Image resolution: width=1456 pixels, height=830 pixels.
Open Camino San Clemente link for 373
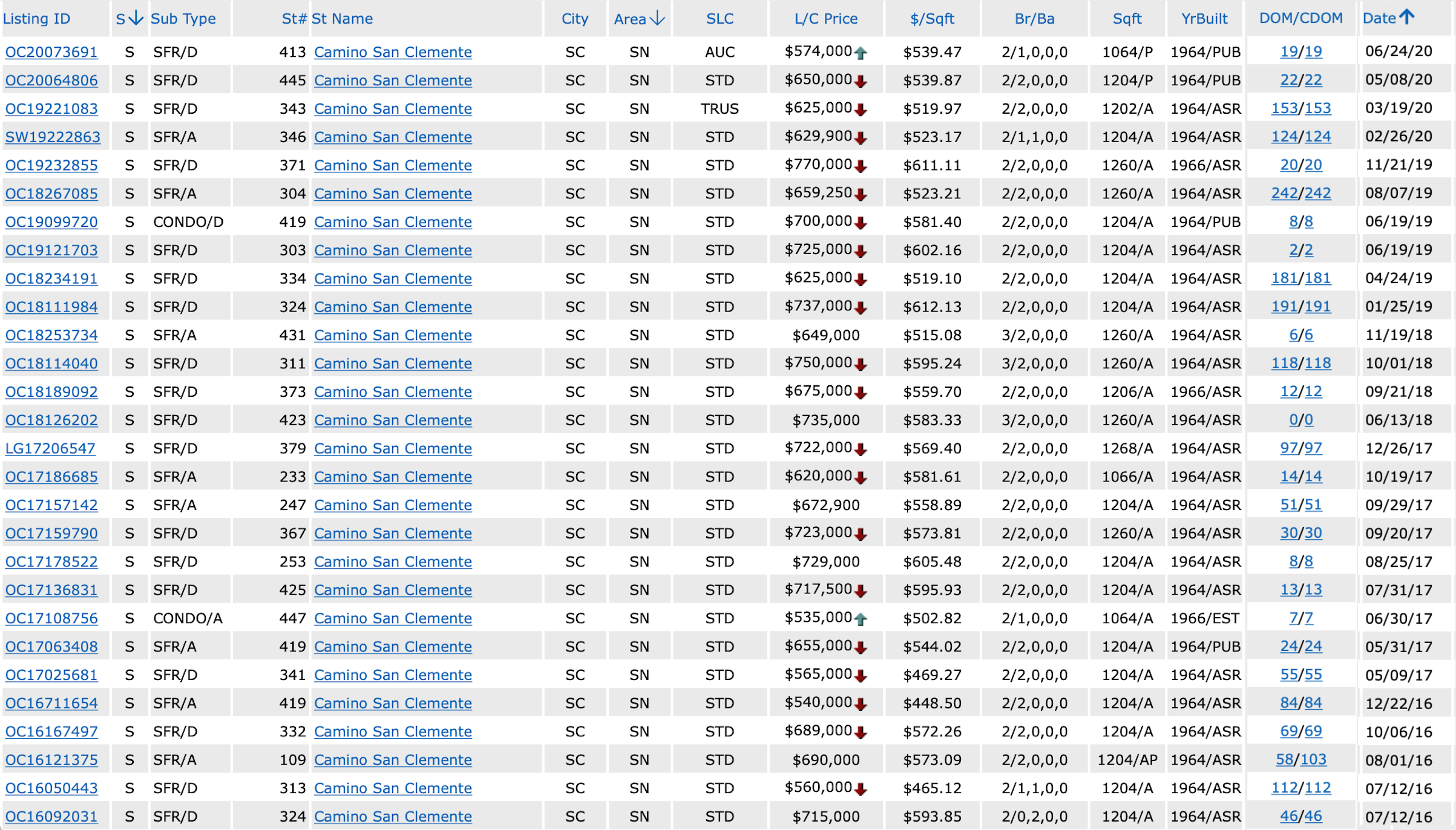pos(393,392)
